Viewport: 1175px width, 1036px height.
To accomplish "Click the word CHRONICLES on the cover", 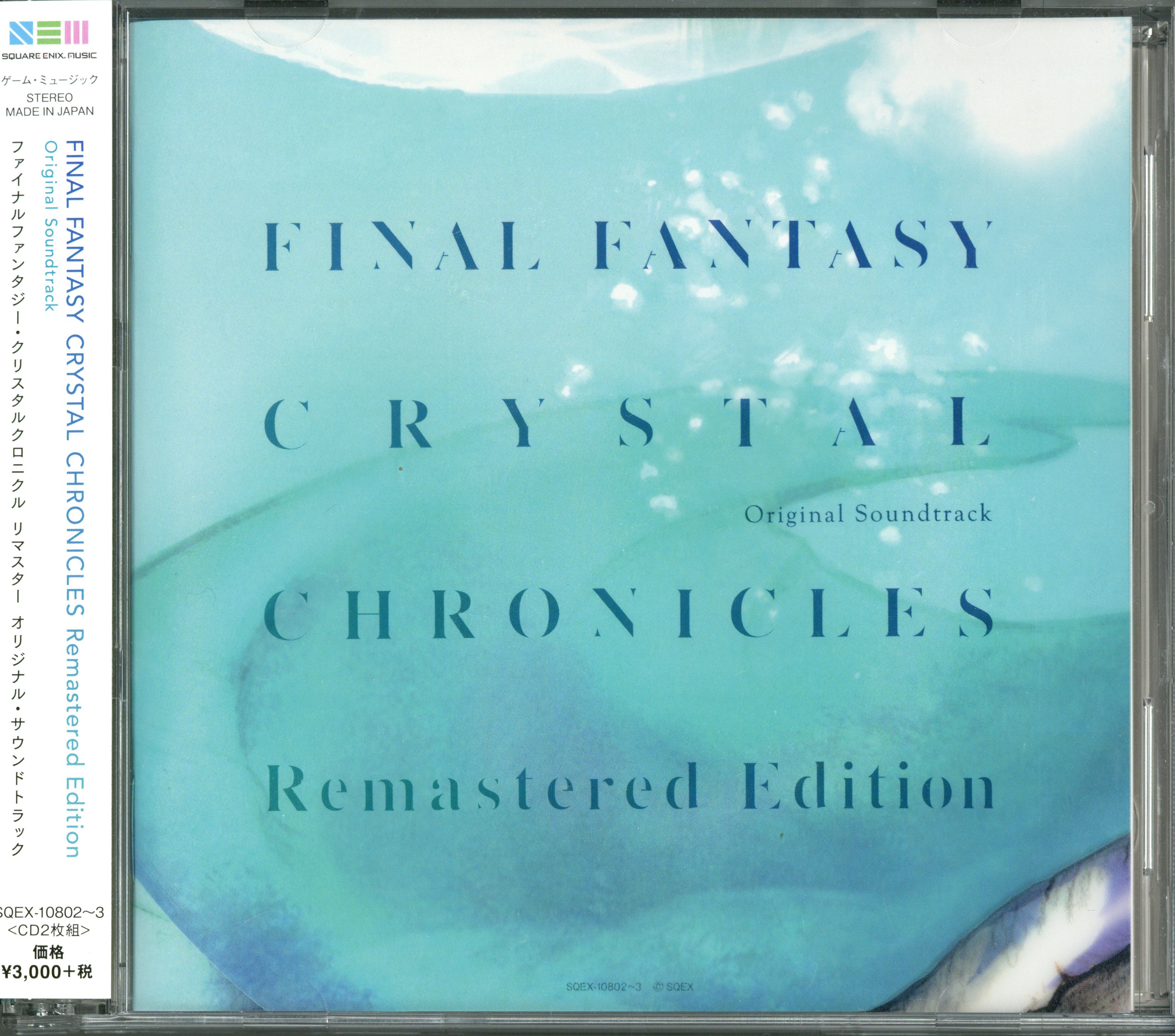I will tap(628, 613).
